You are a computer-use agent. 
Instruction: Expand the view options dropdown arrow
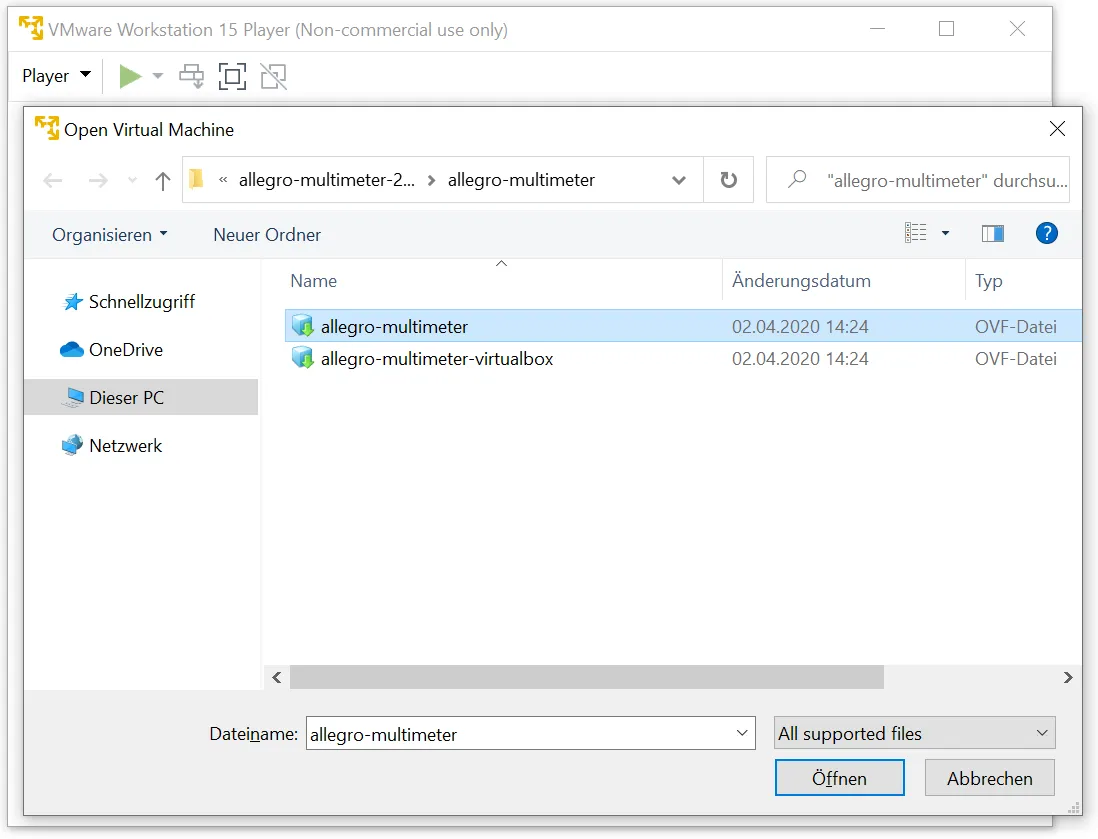pos(945,234)
